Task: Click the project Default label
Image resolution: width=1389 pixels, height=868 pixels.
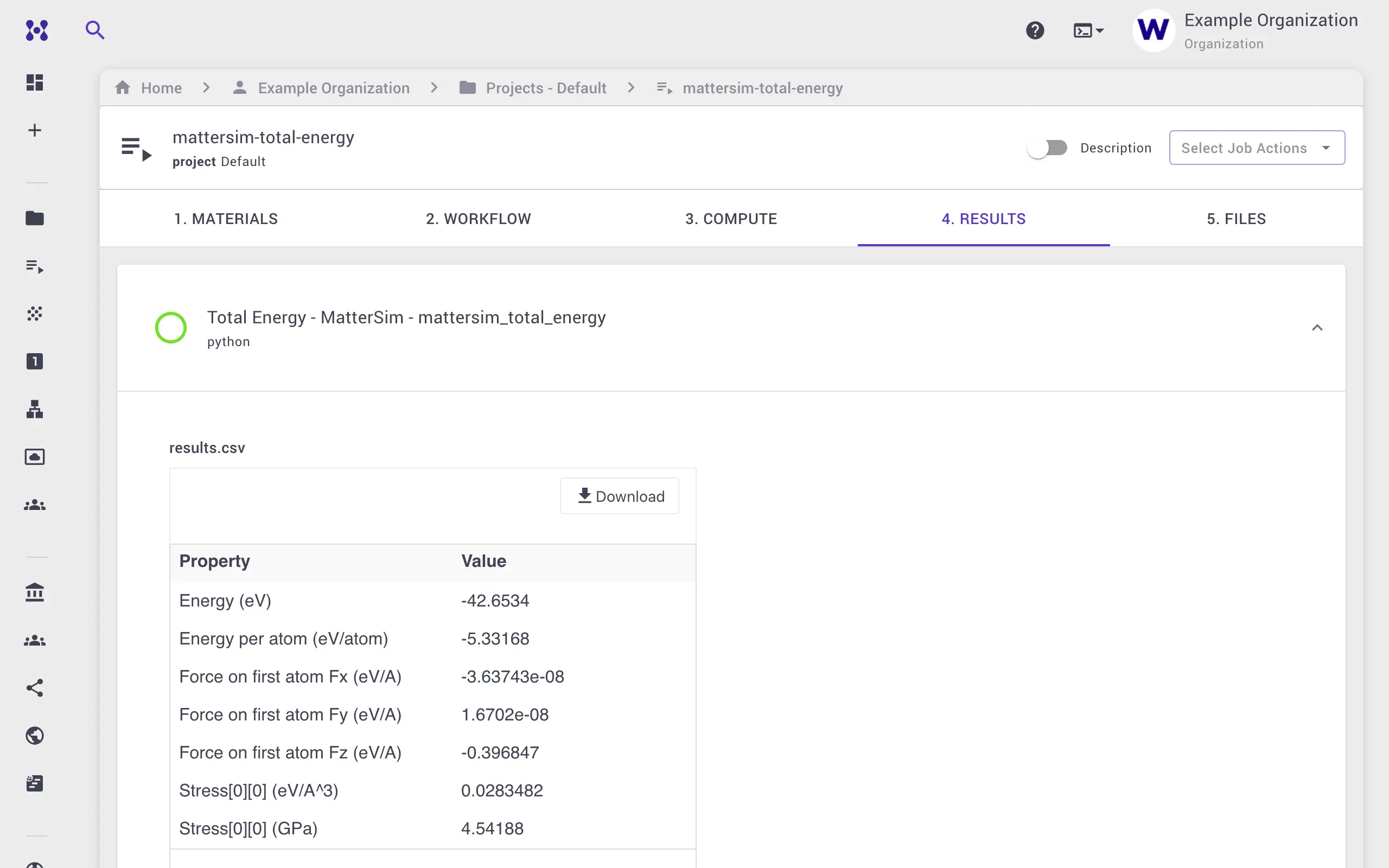Action: coord(219,162)
